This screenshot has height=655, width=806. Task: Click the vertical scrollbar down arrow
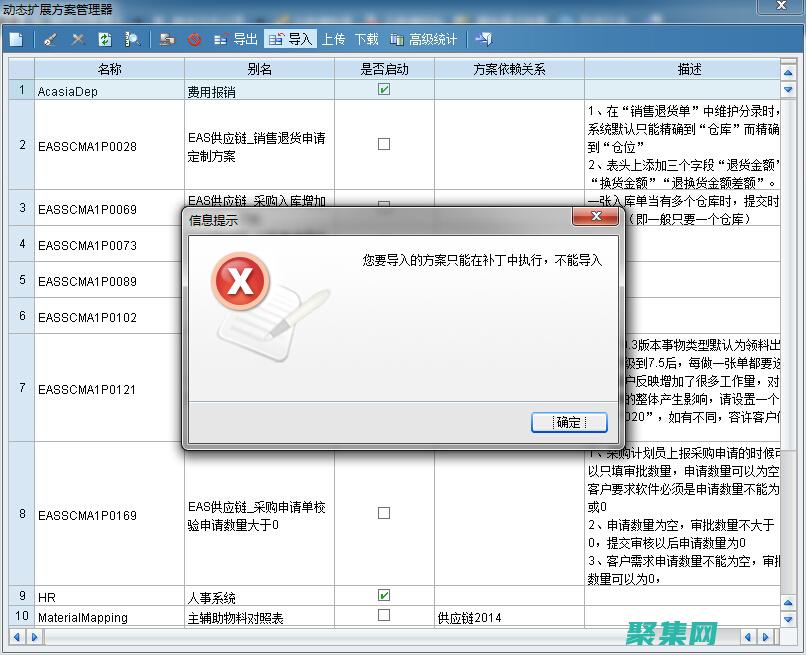(786, 620)
